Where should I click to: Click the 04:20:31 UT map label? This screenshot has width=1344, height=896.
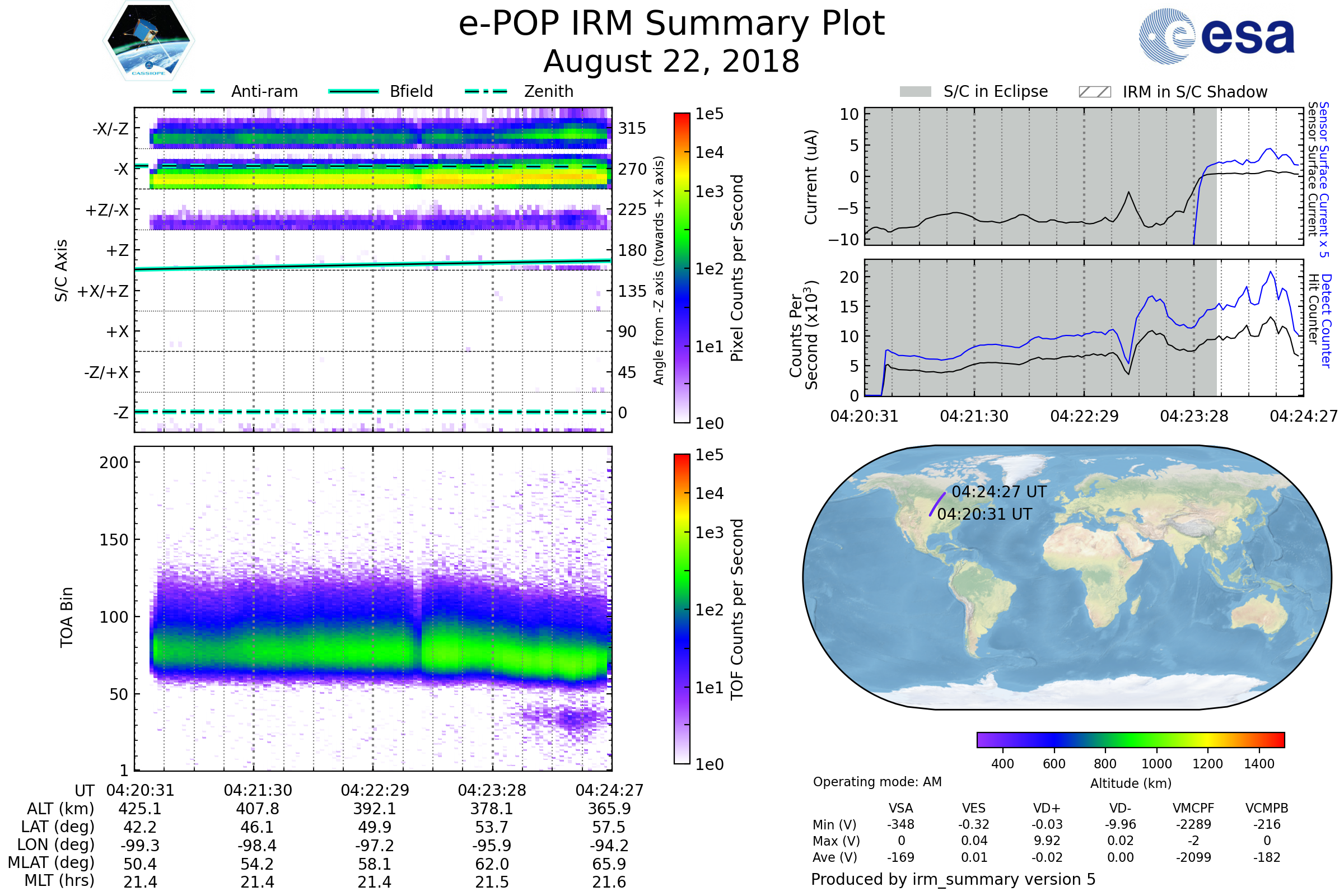click(x=984, y=514)
